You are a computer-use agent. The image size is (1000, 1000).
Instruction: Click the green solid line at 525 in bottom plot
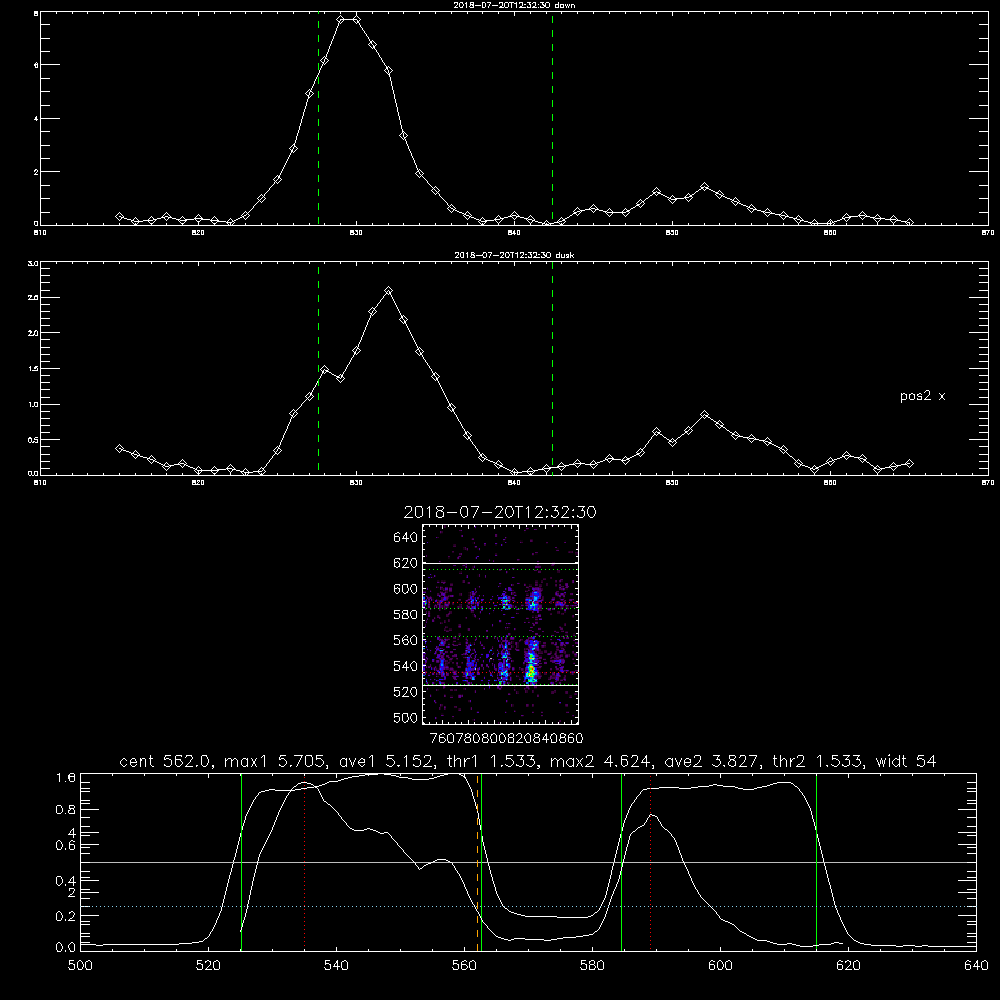point(241,862)
